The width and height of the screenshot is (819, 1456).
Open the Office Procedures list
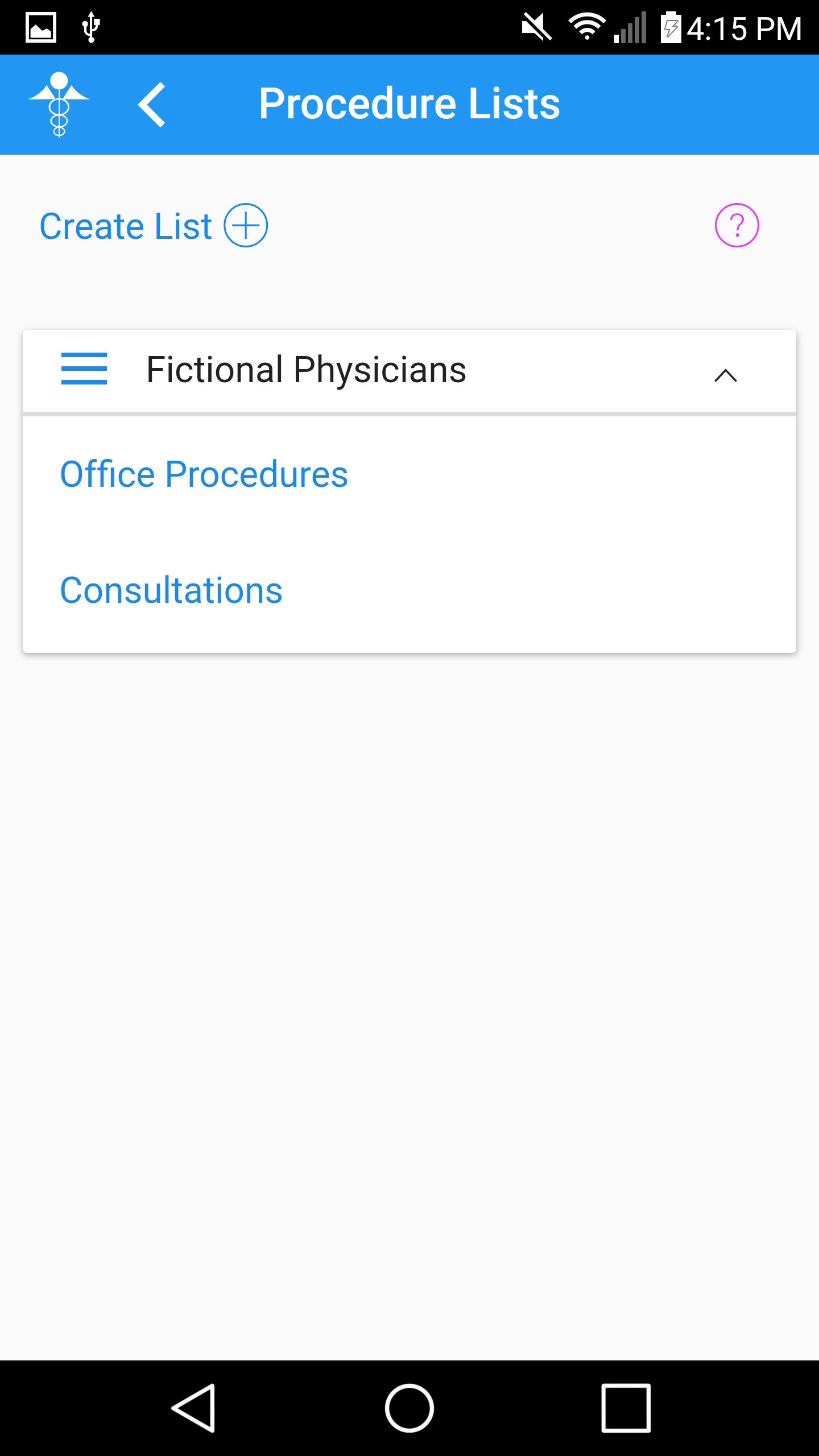(204, 474)
